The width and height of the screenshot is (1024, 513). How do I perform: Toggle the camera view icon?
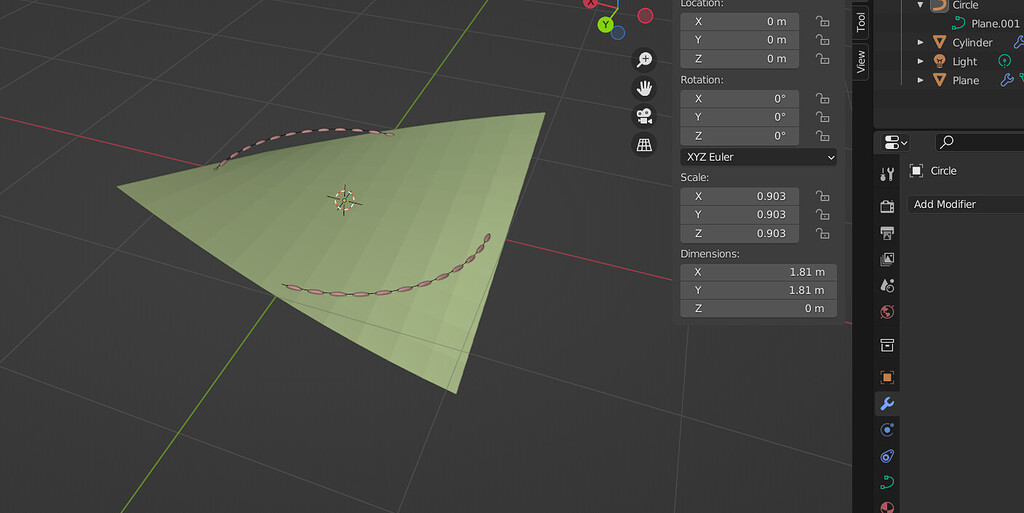[645, 116]
